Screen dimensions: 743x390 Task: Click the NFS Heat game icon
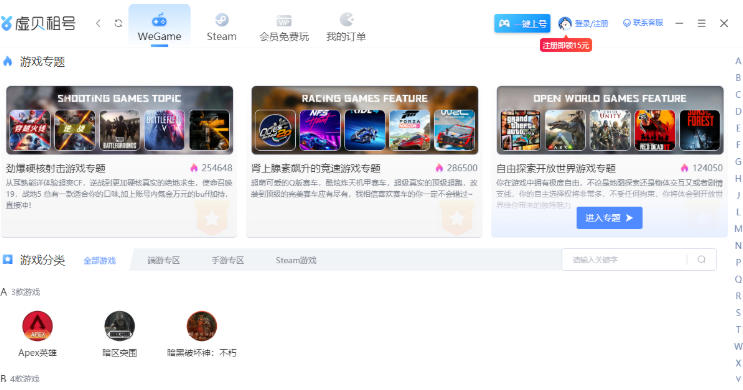(320, 130)
